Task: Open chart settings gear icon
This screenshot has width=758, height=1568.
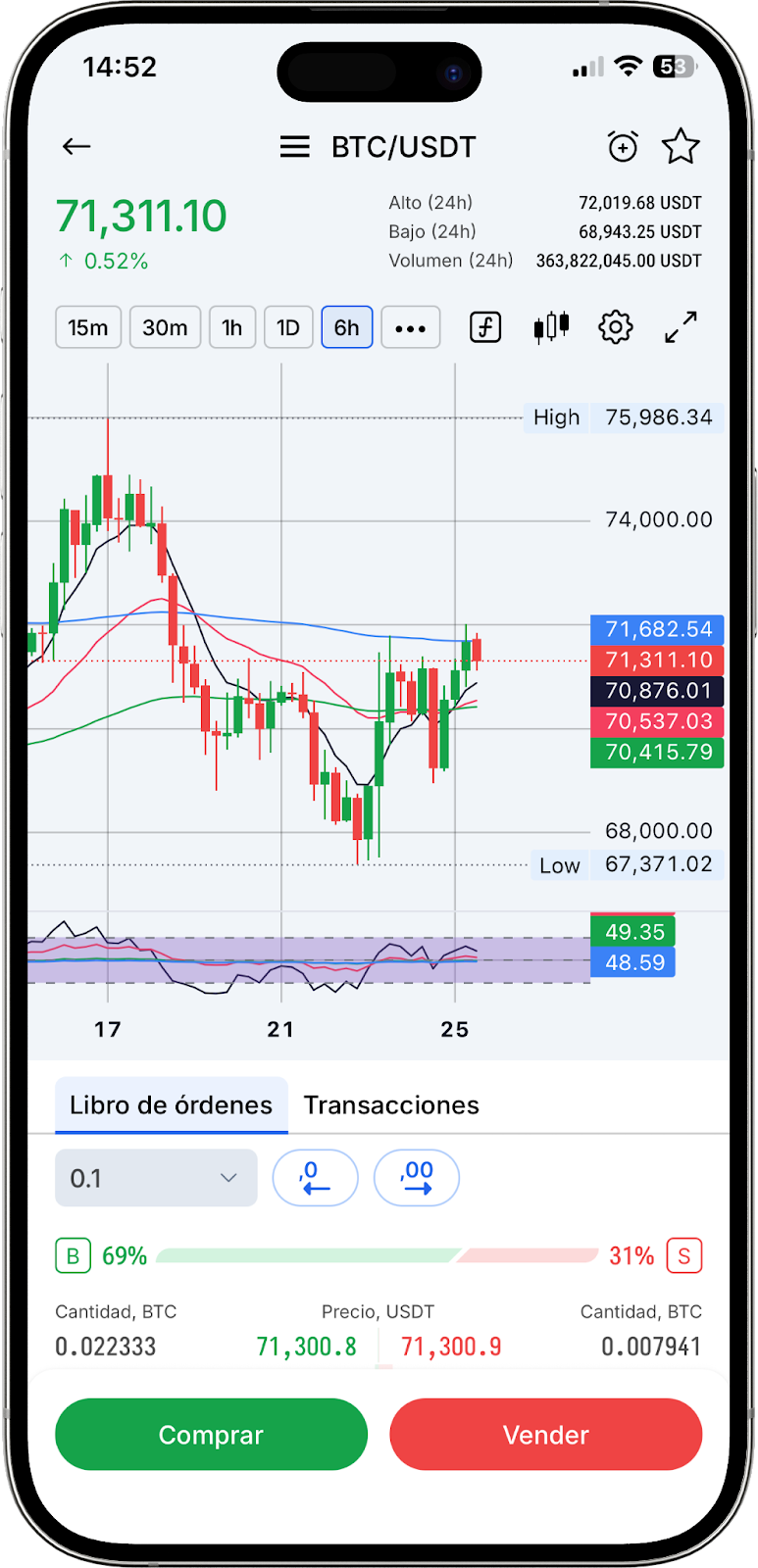Action: click(616, 327)
